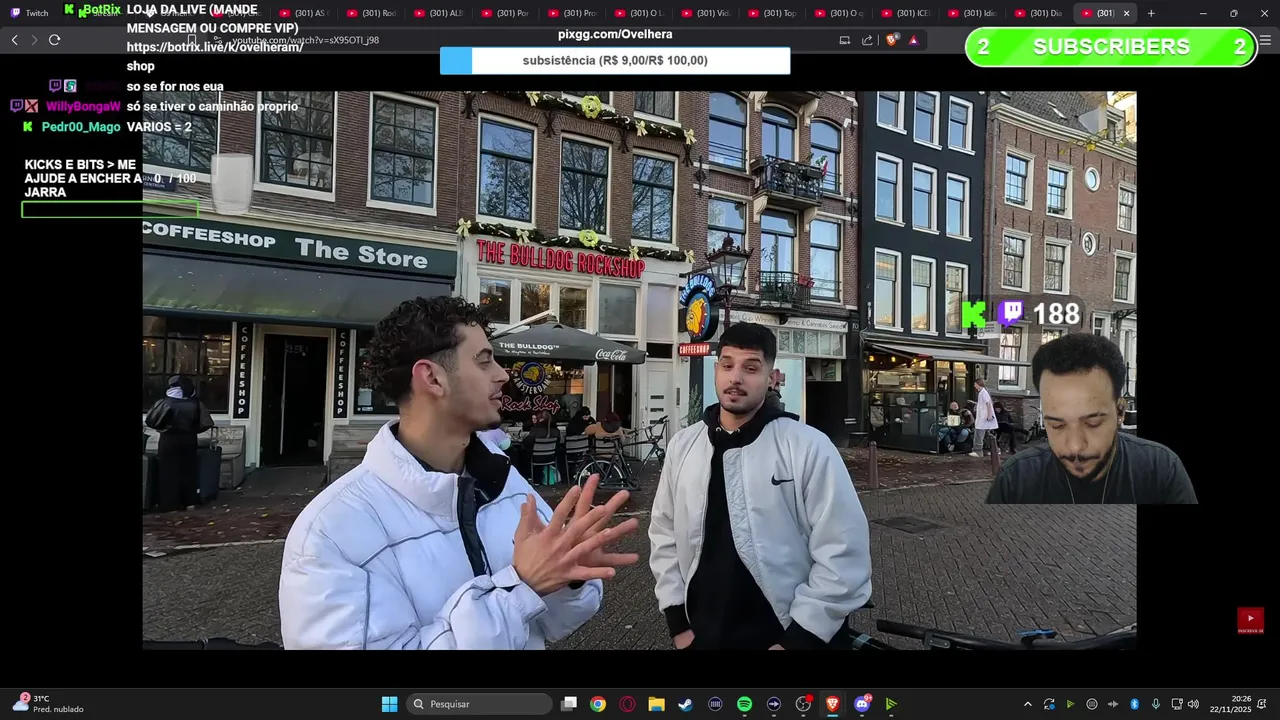Click the Bluetooth tray icon
1280x720 pixels.
point(1135,704)
